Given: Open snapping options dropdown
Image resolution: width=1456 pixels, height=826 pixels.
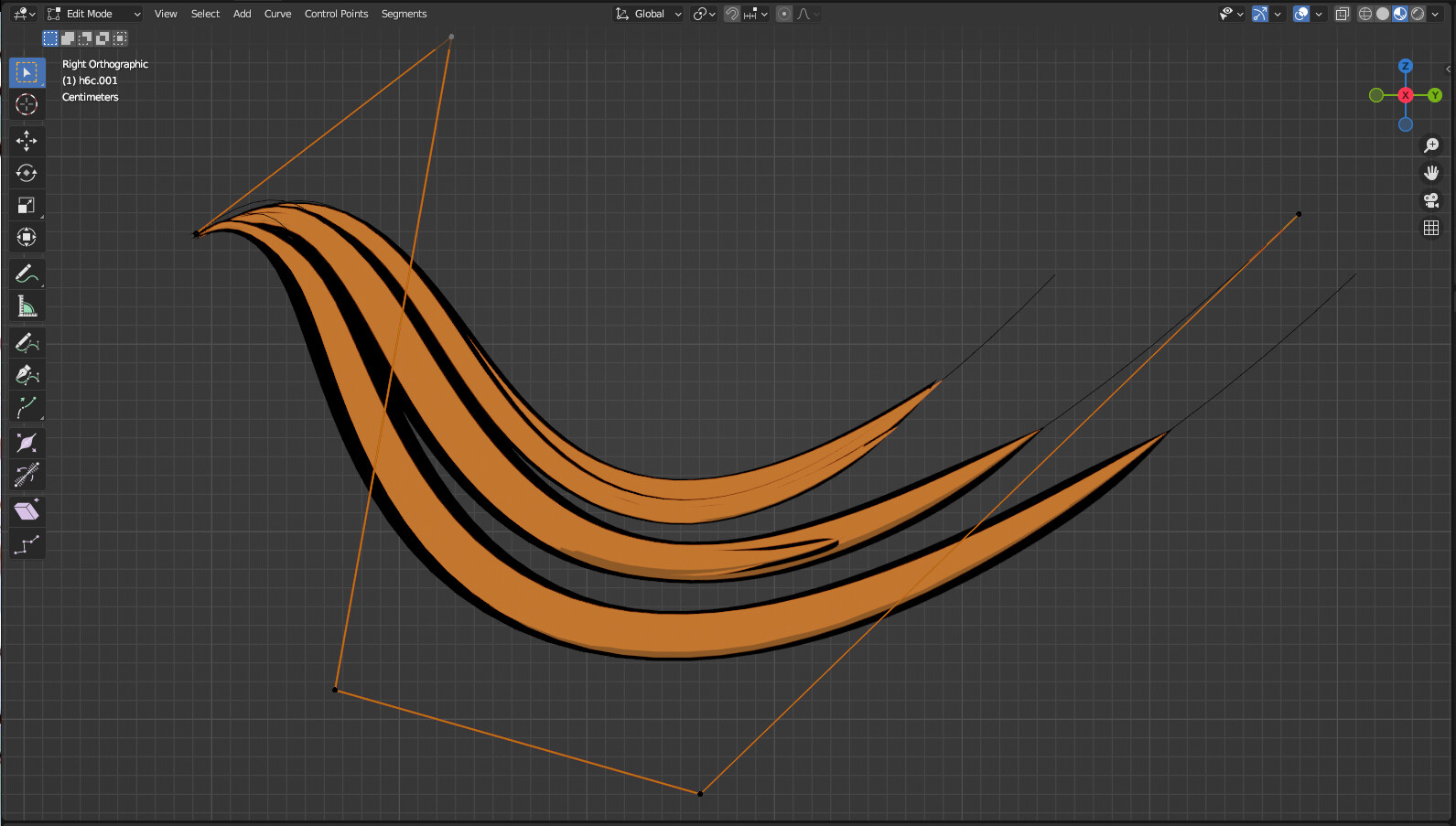Looking at the screenshot, I should click(x=757, y=14).
